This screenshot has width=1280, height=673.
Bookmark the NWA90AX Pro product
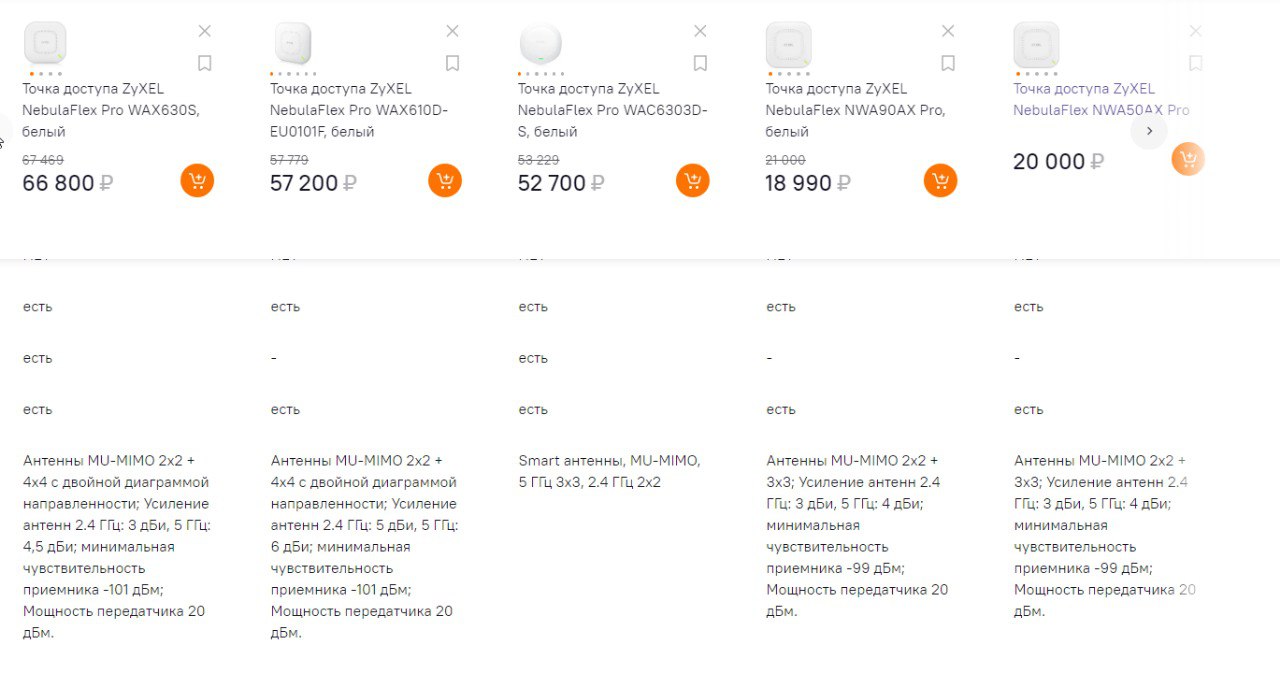(948, 64)
